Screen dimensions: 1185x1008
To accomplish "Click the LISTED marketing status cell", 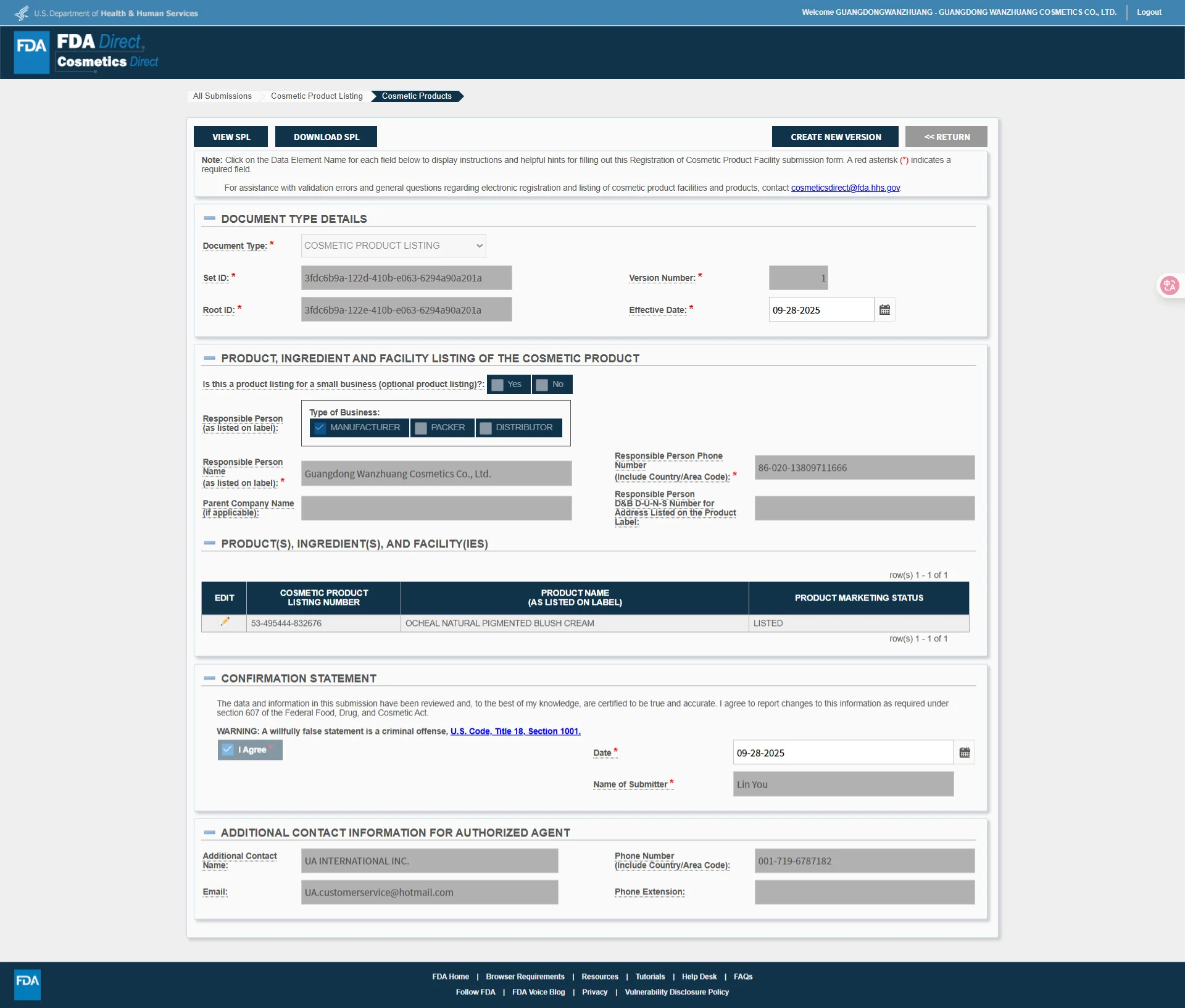I will pos(859,623).
